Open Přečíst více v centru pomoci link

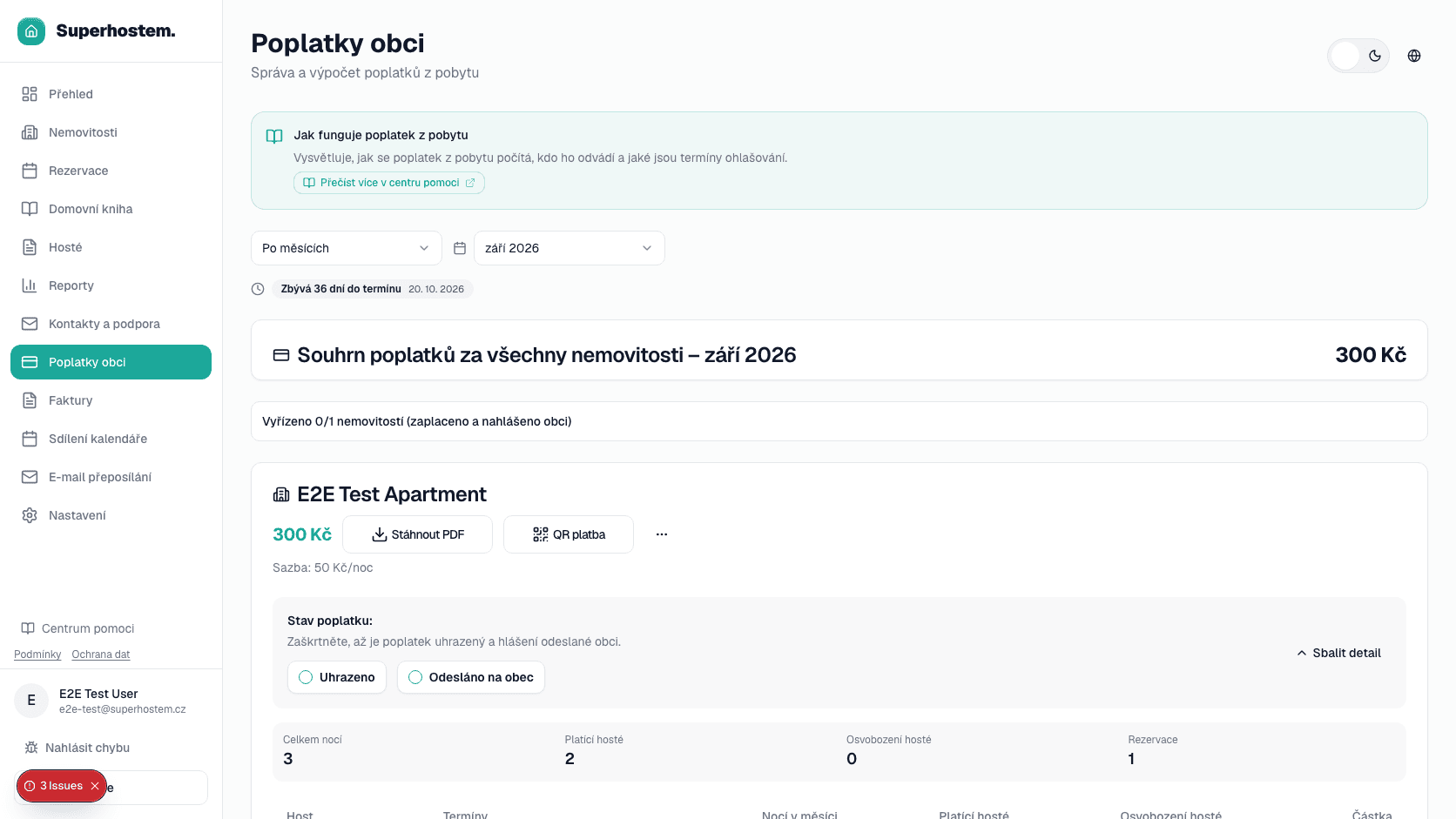coord(389,183)
